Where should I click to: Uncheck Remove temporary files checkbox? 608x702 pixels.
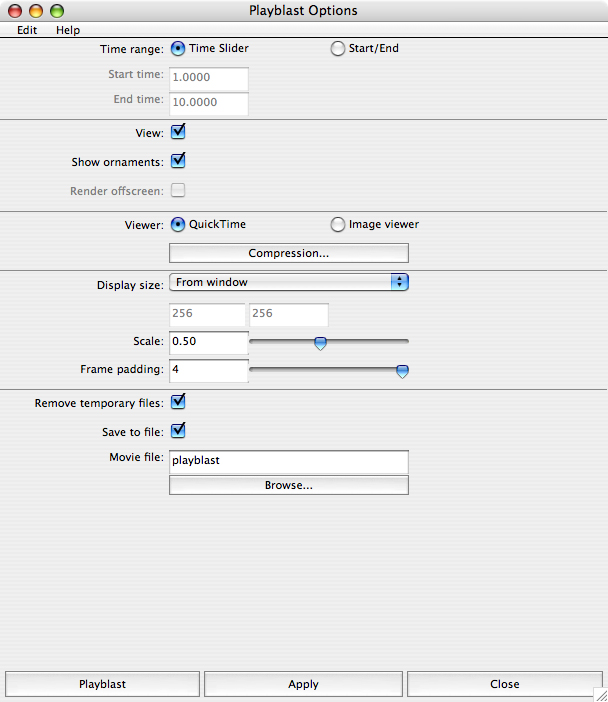click(178, 402)
